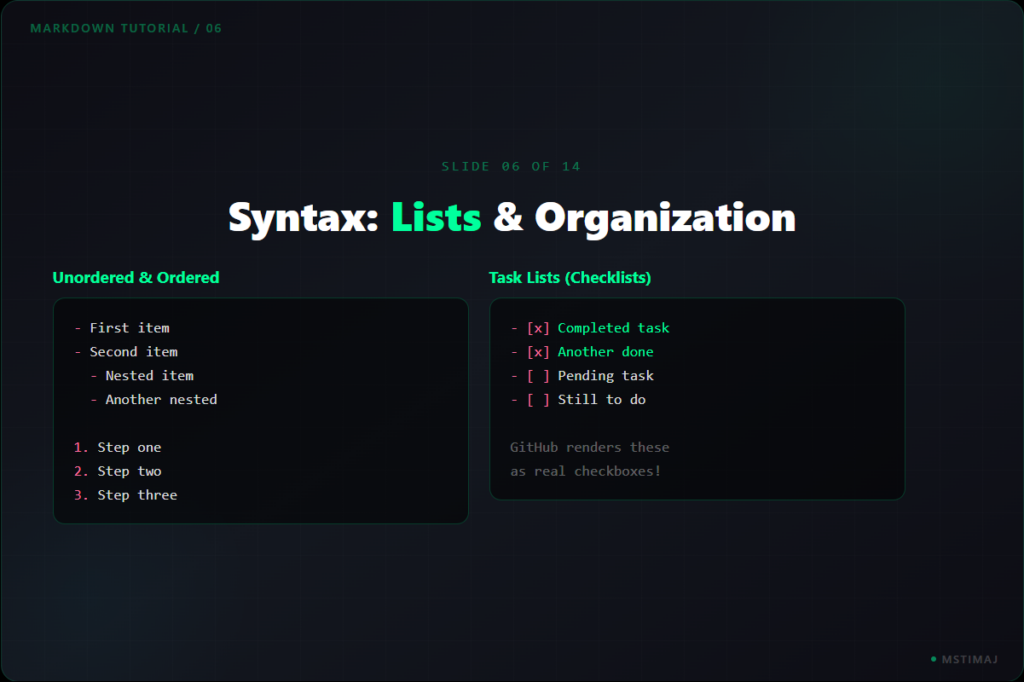The image size is (1024, 682).
Task: Select the '- Second item' code line
Action: point(126,351)
